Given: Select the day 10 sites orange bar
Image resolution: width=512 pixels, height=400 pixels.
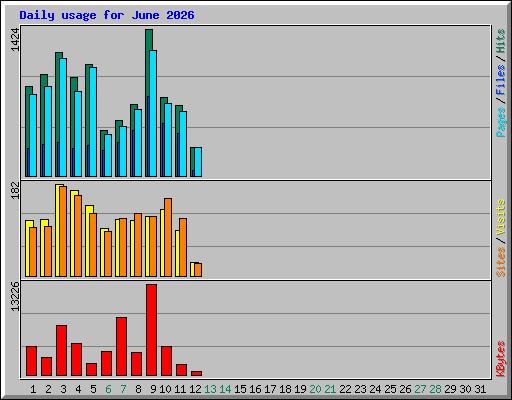Looking at the screenshot, I should (168, 237).
